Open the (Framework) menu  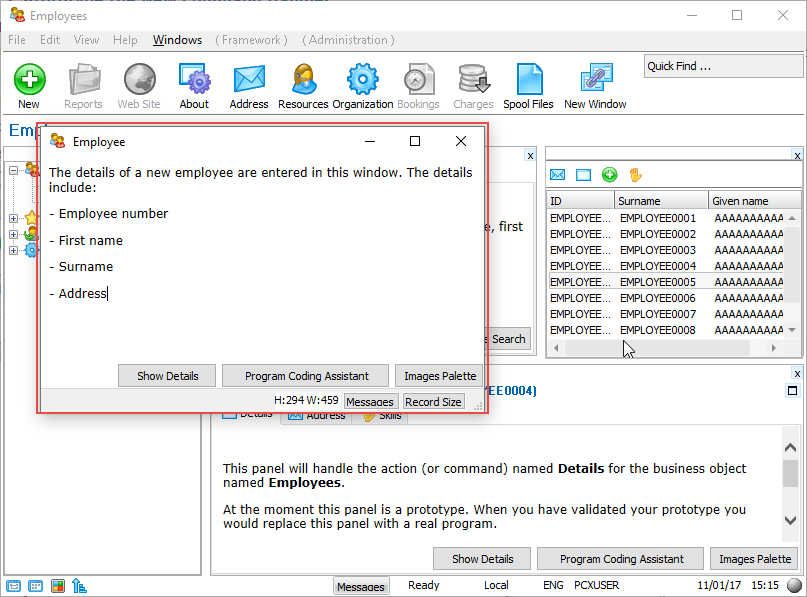pos(251,40)
